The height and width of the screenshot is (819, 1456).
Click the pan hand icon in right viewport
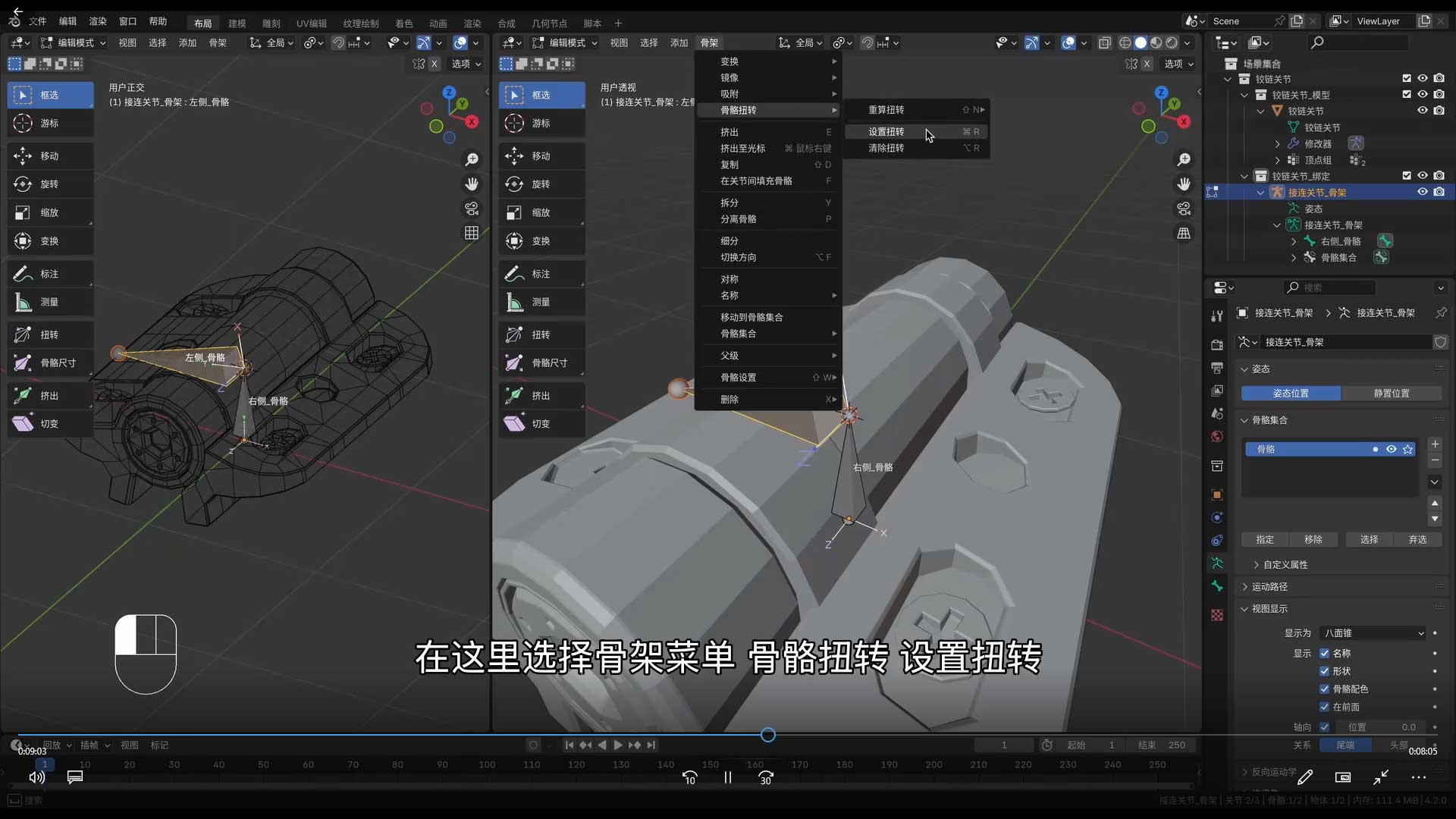click(x=1184, y=184)
